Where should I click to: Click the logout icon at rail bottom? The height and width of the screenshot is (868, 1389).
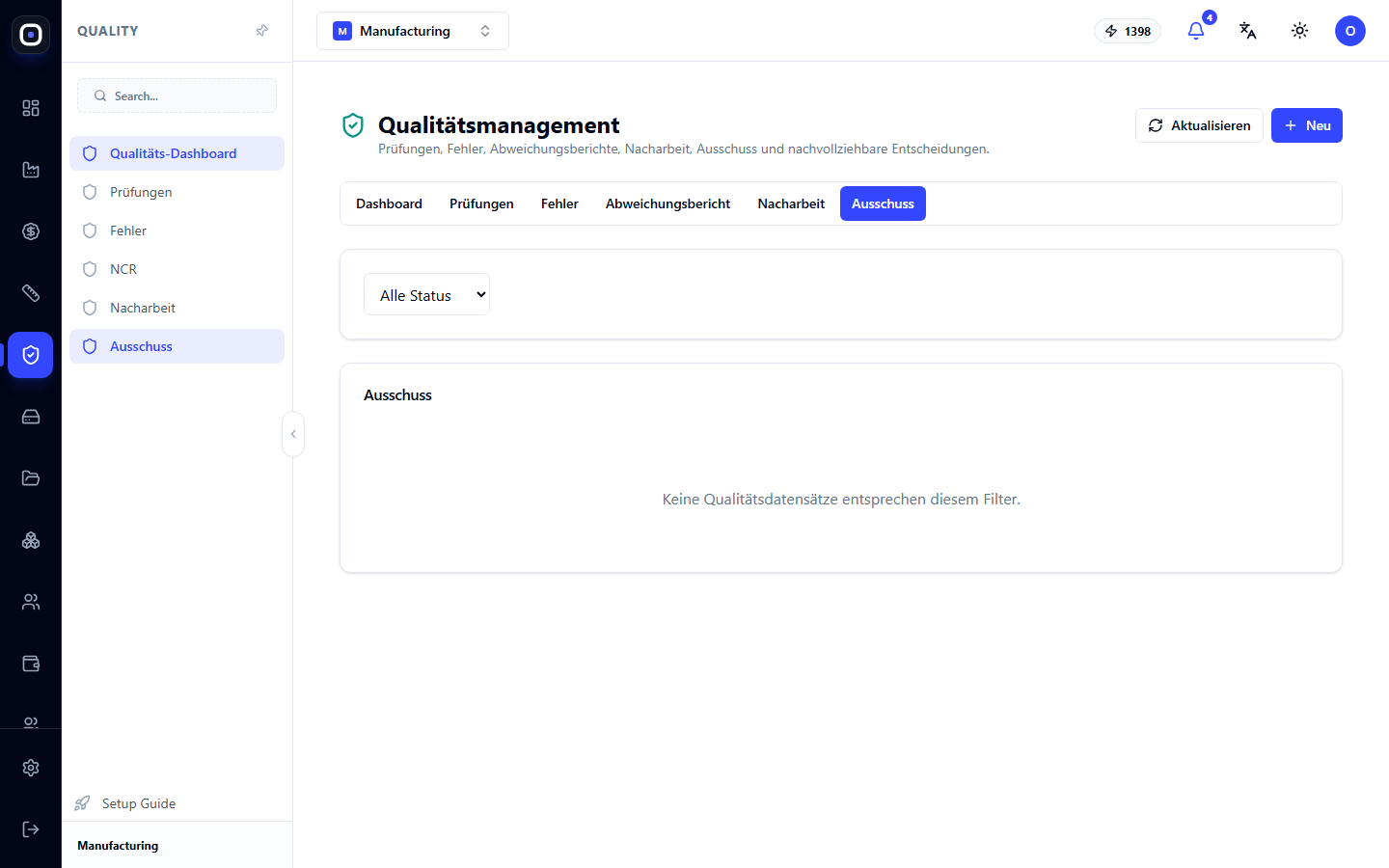tap(31, 829)
